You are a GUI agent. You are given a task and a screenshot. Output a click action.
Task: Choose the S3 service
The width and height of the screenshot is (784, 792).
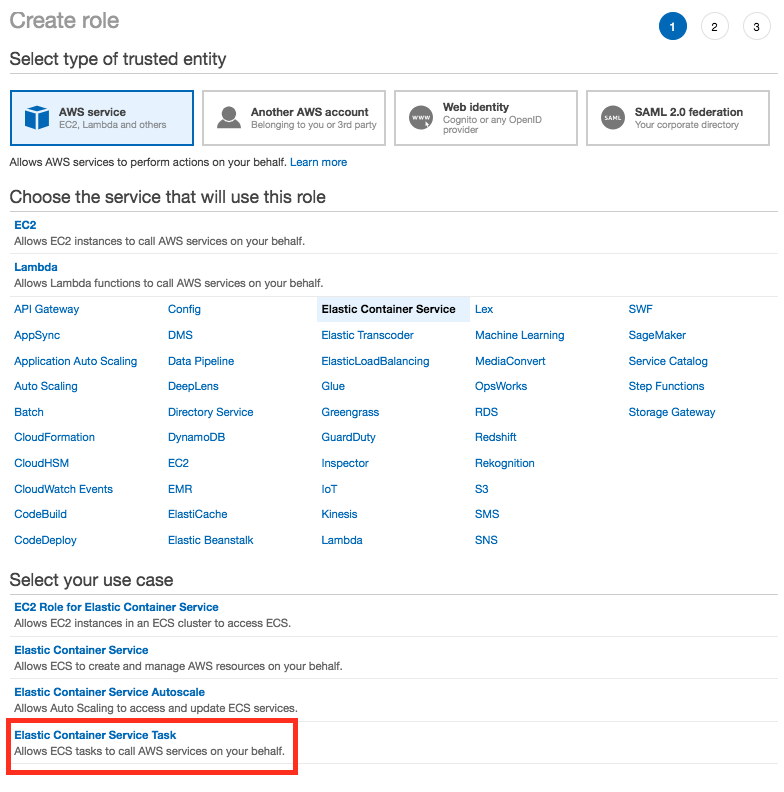(482, 489)
